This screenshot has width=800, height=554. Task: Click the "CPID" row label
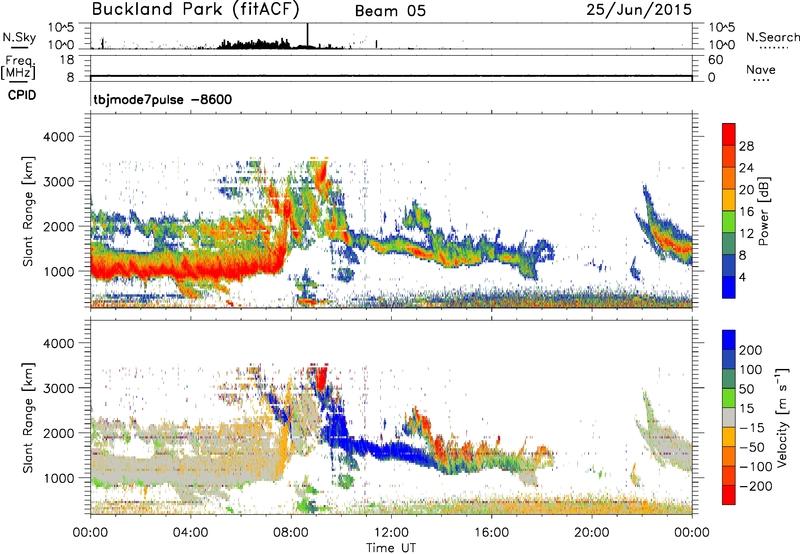[x=22, y=95]
